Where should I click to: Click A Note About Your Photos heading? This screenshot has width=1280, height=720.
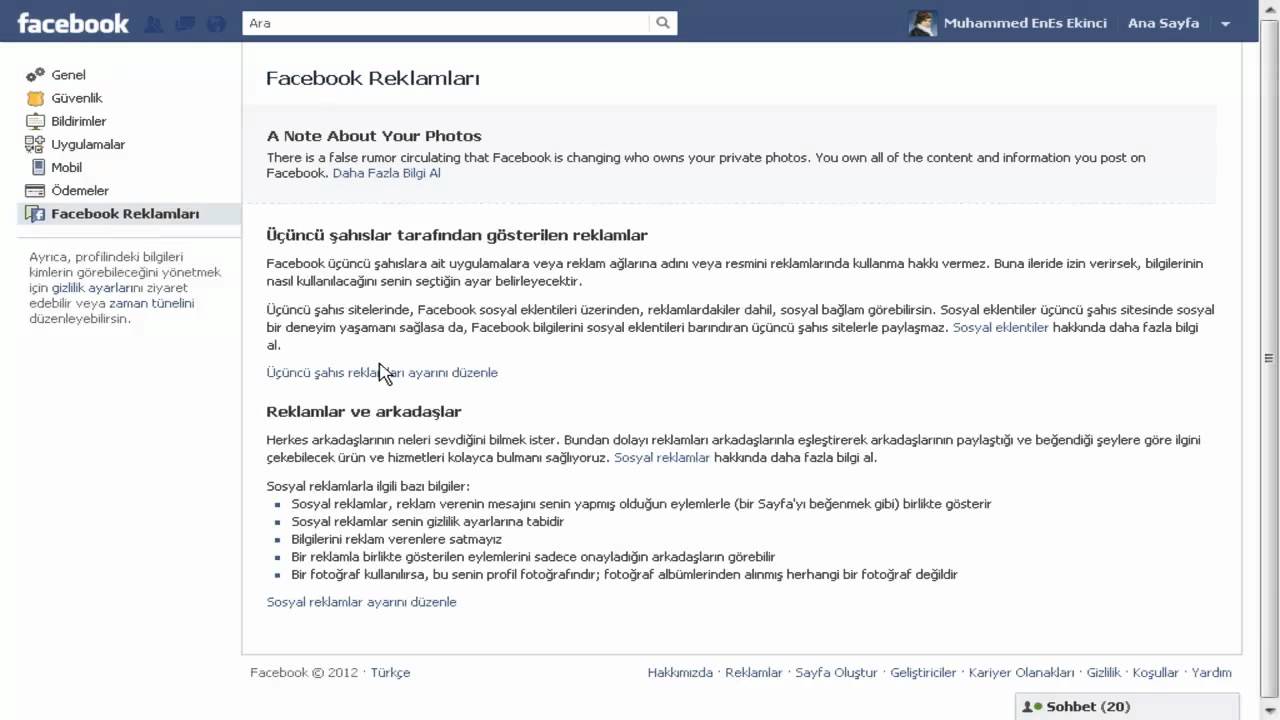[x=374, y=136]
